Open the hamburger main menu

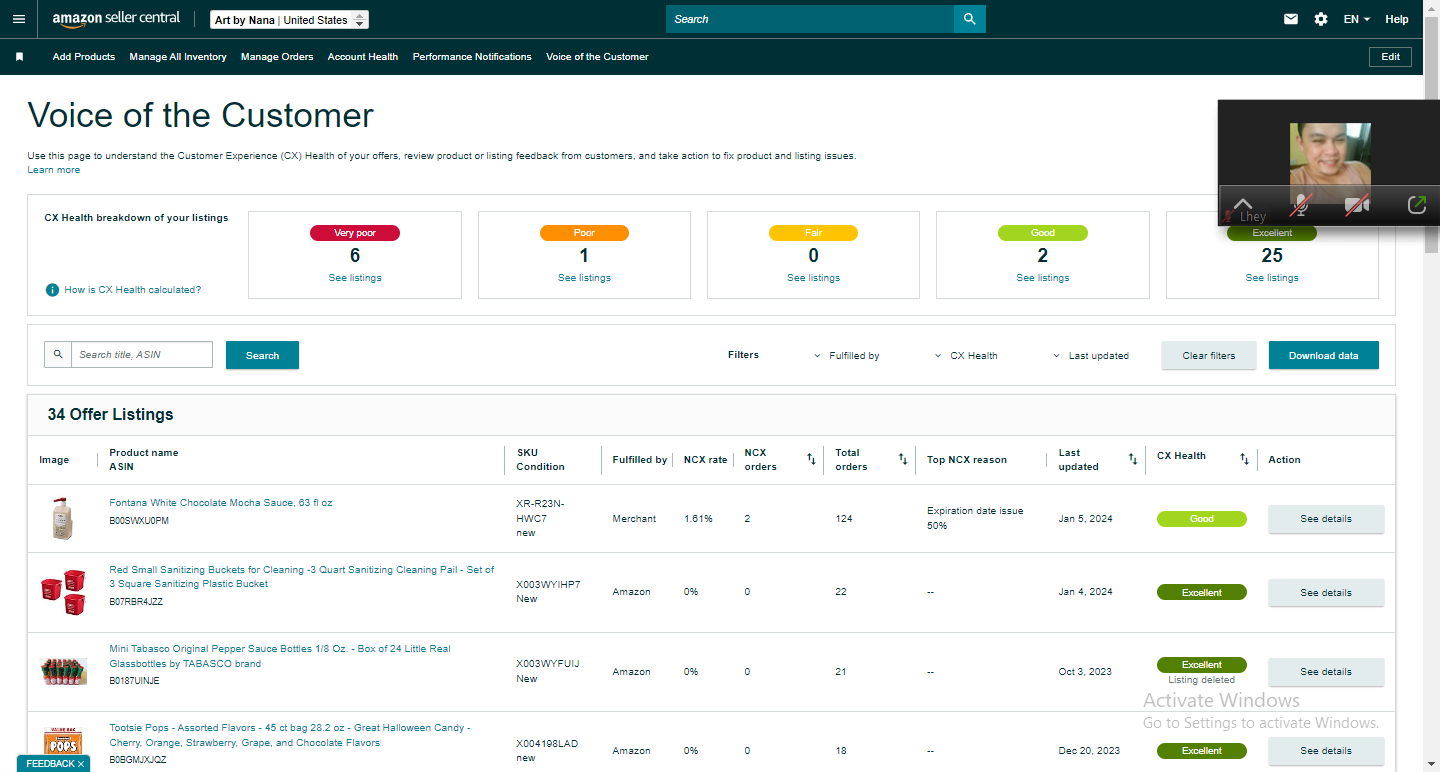19,19
